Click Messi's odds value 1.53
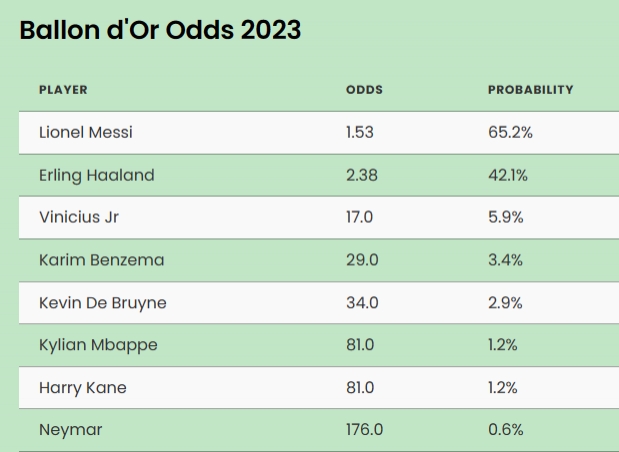 click(x=360, y=132)
